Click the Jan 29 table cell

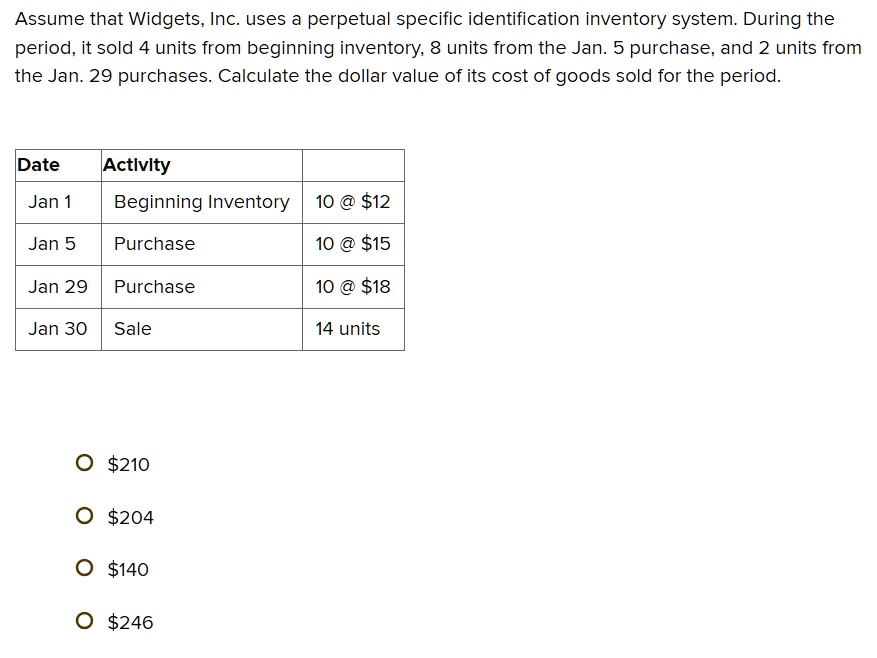click(57, 287)
